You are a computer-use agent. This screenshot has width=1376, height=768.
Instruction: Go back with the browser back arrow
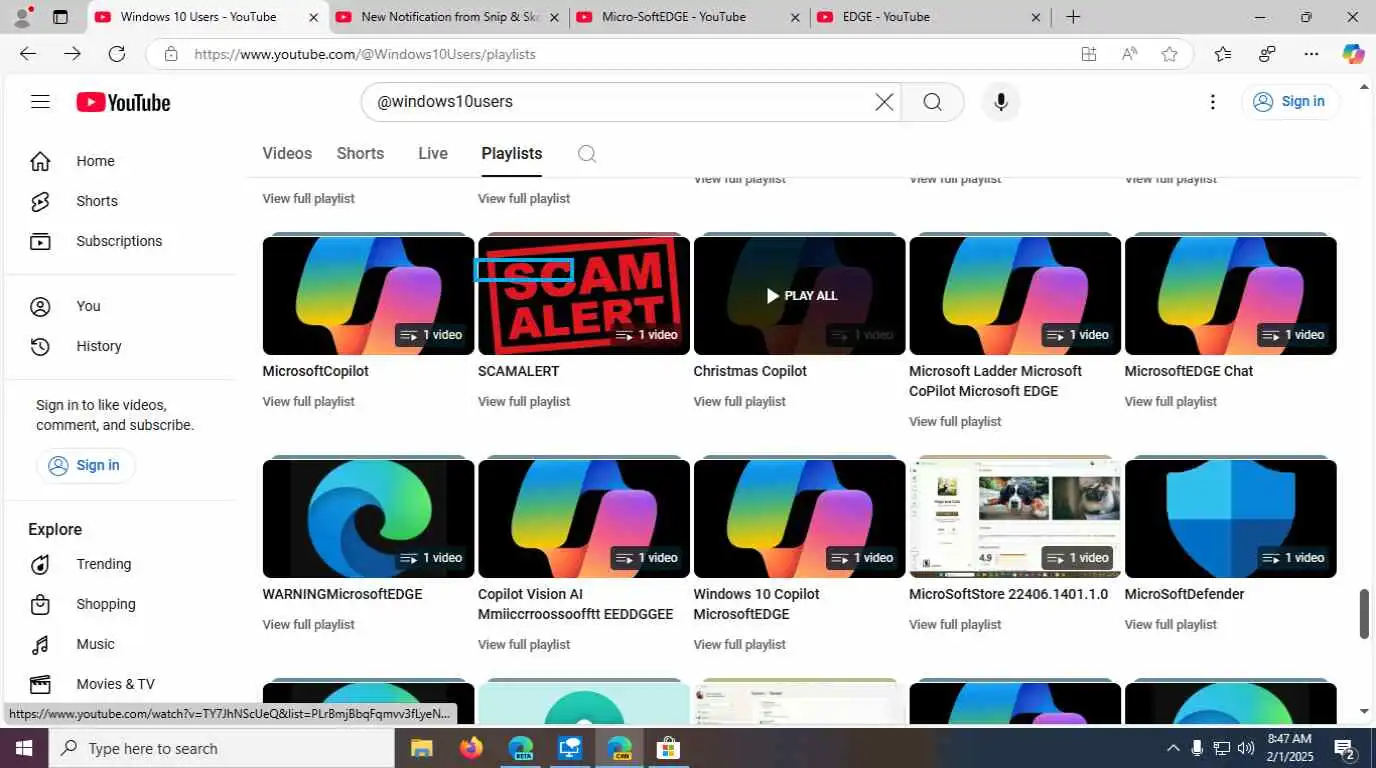point(28,54)
